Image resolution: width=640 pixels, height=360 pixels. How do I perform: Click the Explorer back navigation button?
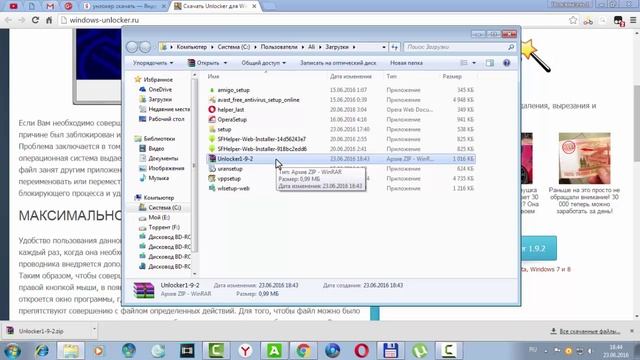tap(132, 47)
